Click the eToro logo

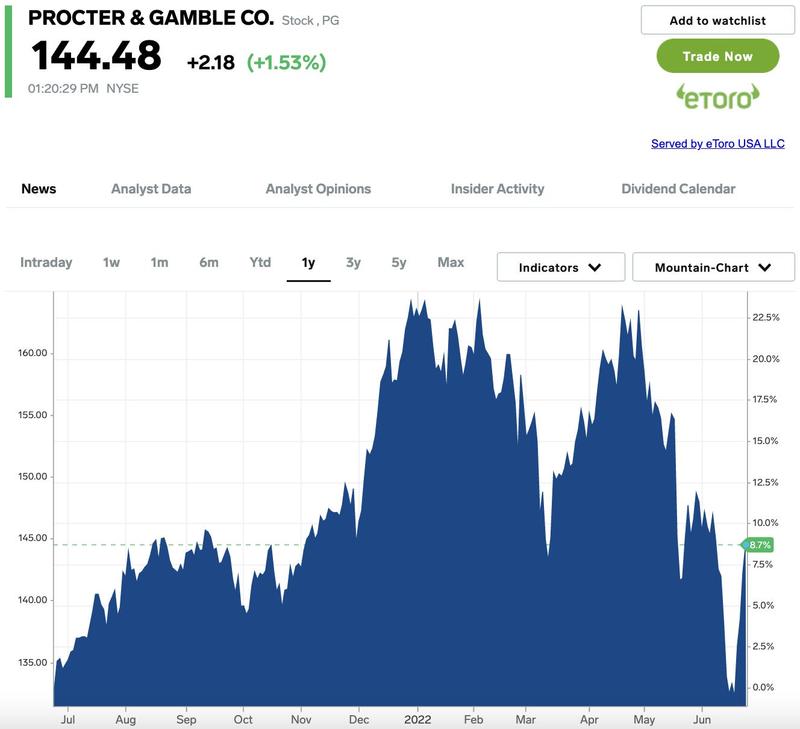(717, 97)
